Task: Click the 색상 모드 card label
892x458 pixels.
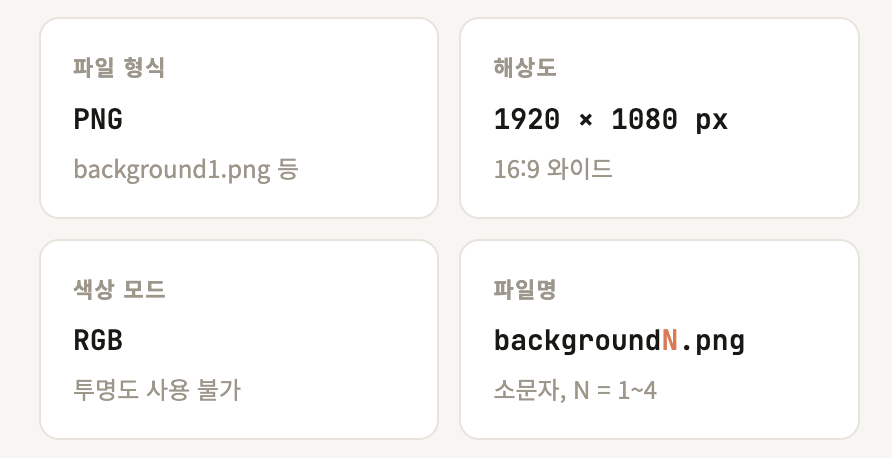Action: click(x=119, y=290)
